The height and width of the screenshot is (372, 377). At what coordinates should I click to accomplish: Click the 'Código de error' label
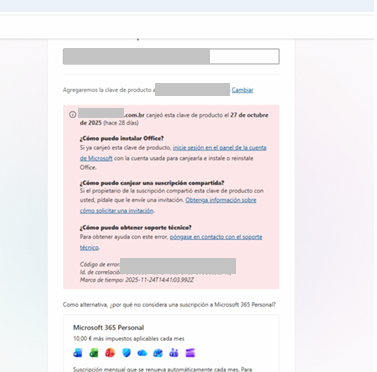coord(99,264)
